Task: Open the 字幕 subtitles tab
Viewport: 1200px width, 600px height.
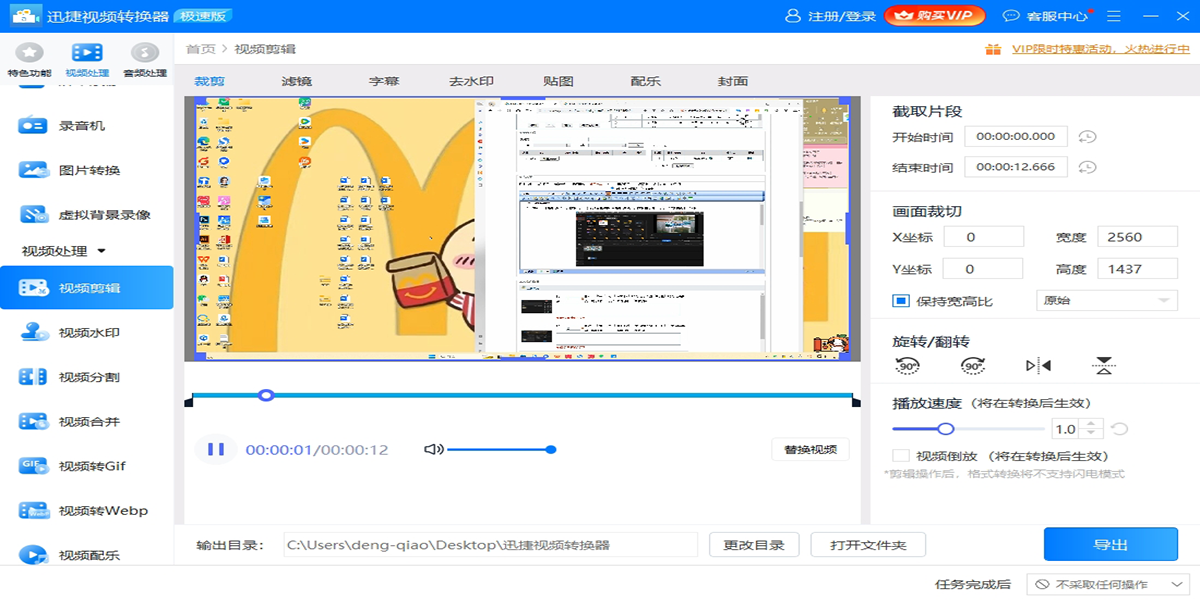Action: (384, 81)
